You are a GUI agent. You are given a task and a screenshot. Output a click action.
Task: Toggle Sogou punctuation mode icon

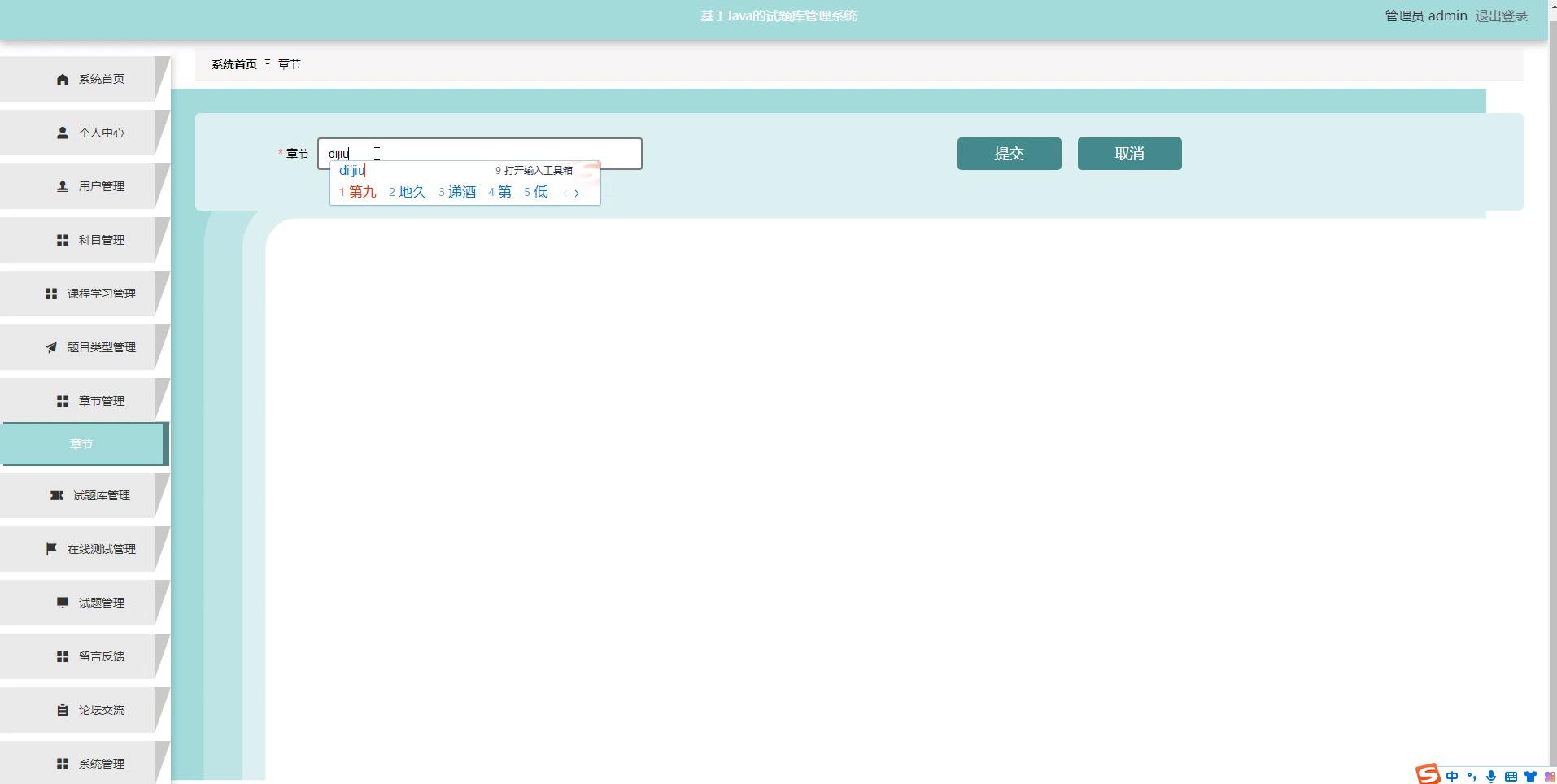pyautogui.click(x=1472, y=777)
